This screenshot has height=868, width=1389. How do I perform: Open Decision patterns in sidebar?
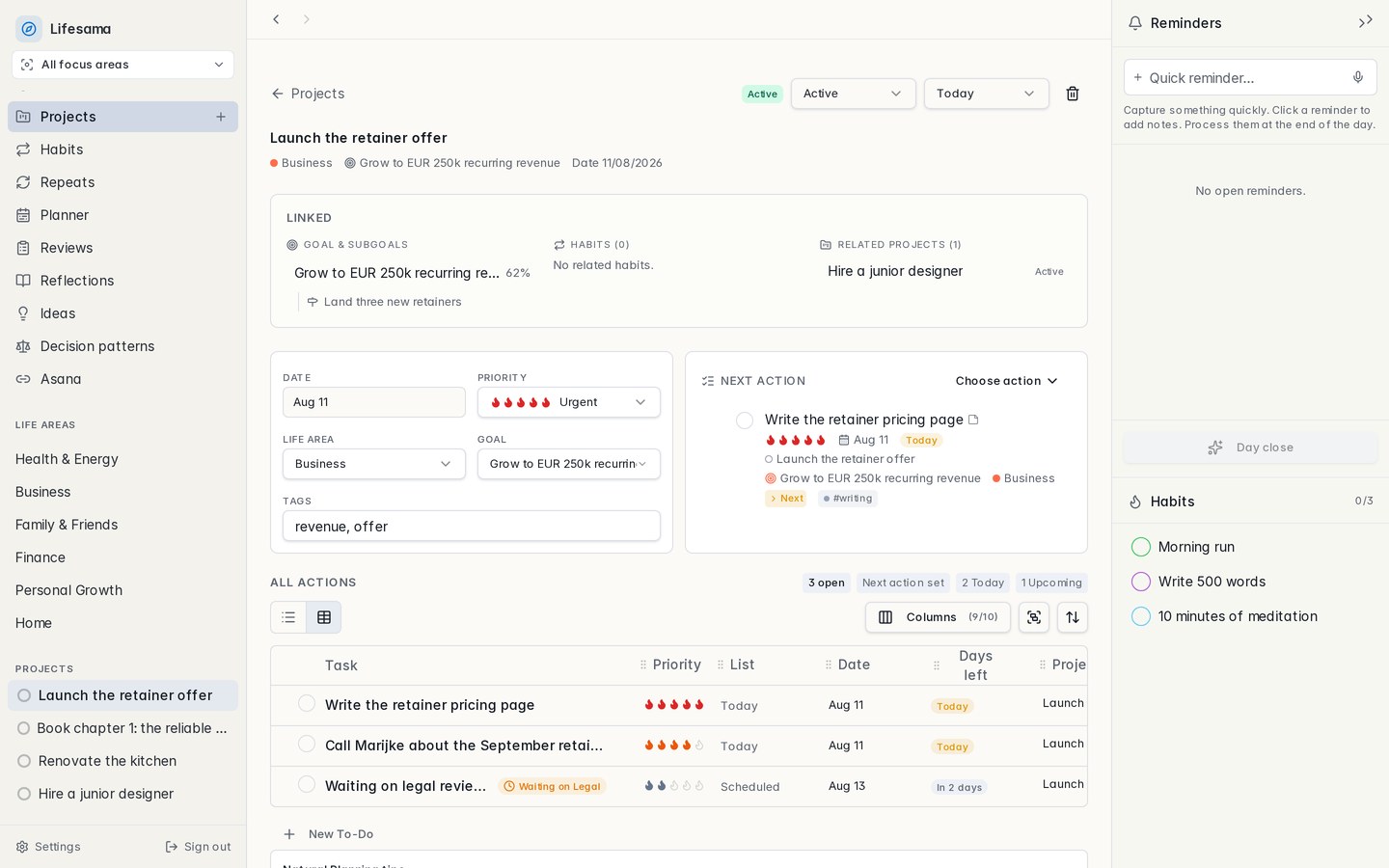[x=123, y=346]
